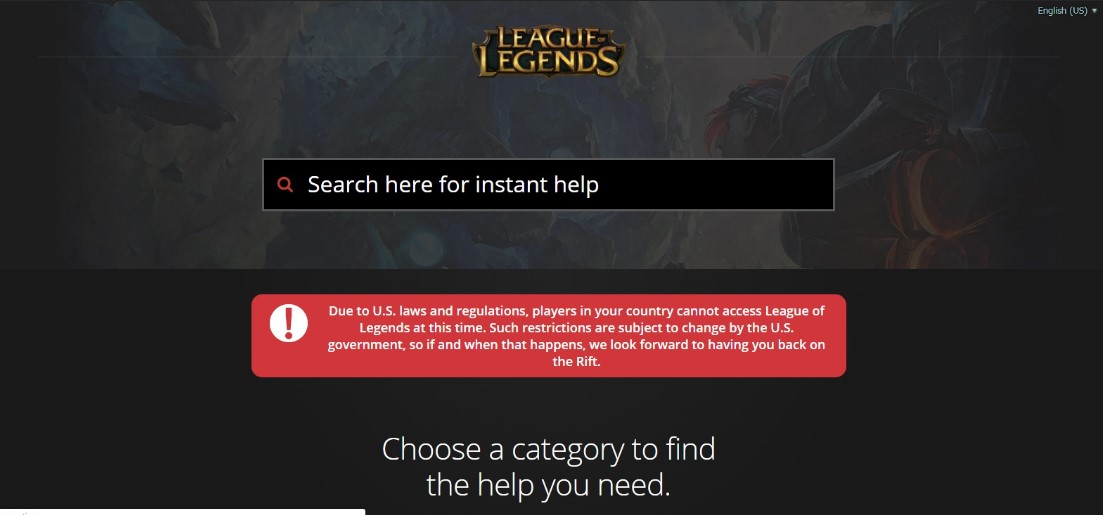Click the 'Choose a category to find' heading
This screenshot has width=1103, height=515.
(549, 449)
